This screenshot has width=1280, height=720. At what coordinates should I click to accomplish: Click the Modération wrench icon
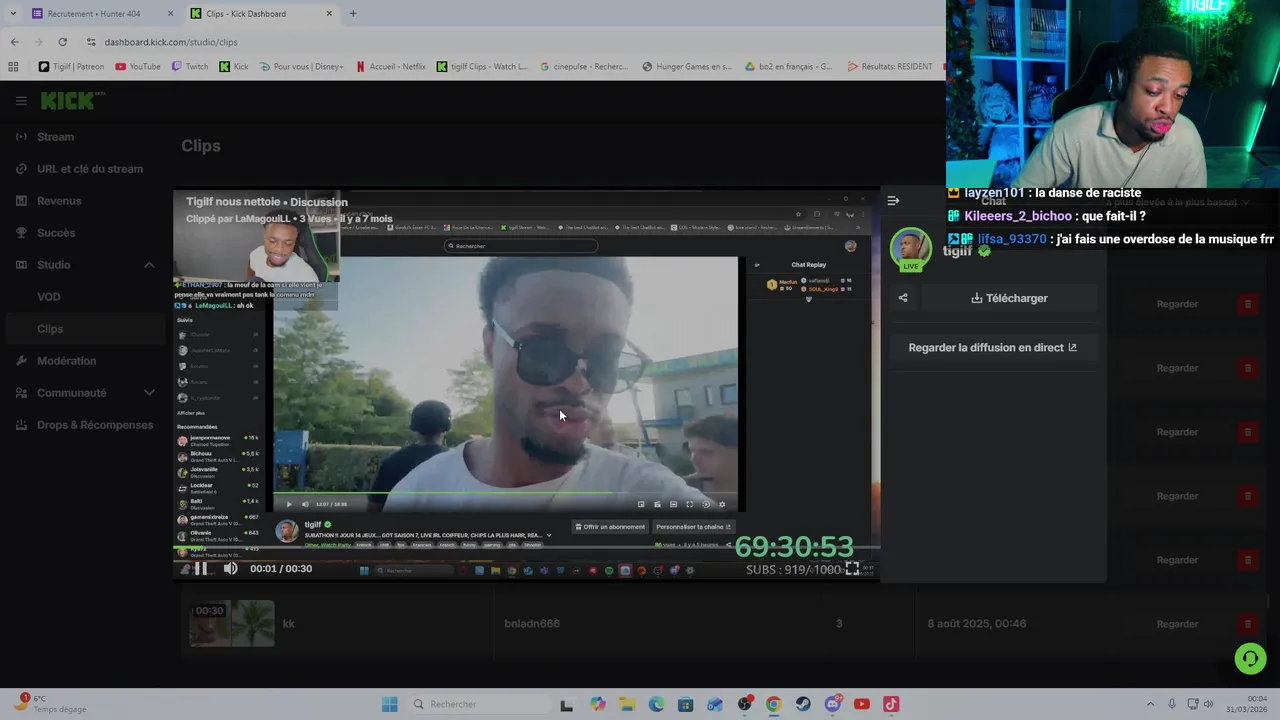(x=21, y=361)
